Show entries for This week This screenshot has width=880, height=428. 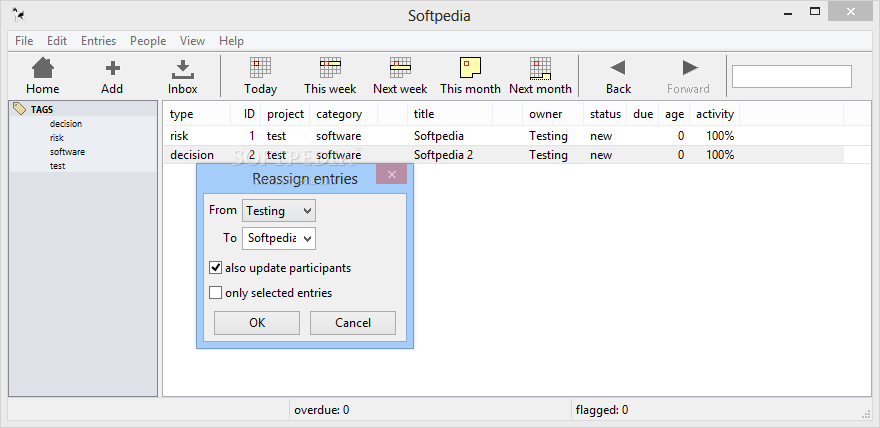tap(331, 76)
